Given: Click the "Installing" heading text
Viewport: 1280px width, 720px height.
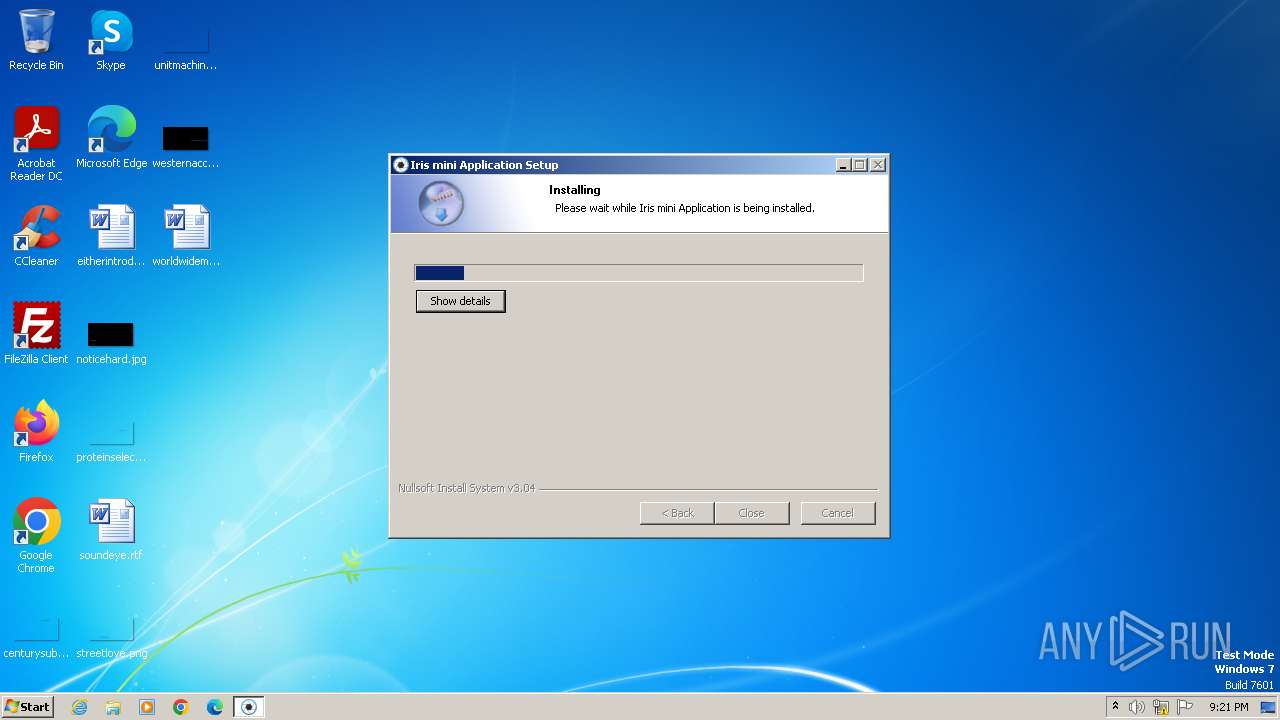Looking at the screenshot, I should point(574,190).
